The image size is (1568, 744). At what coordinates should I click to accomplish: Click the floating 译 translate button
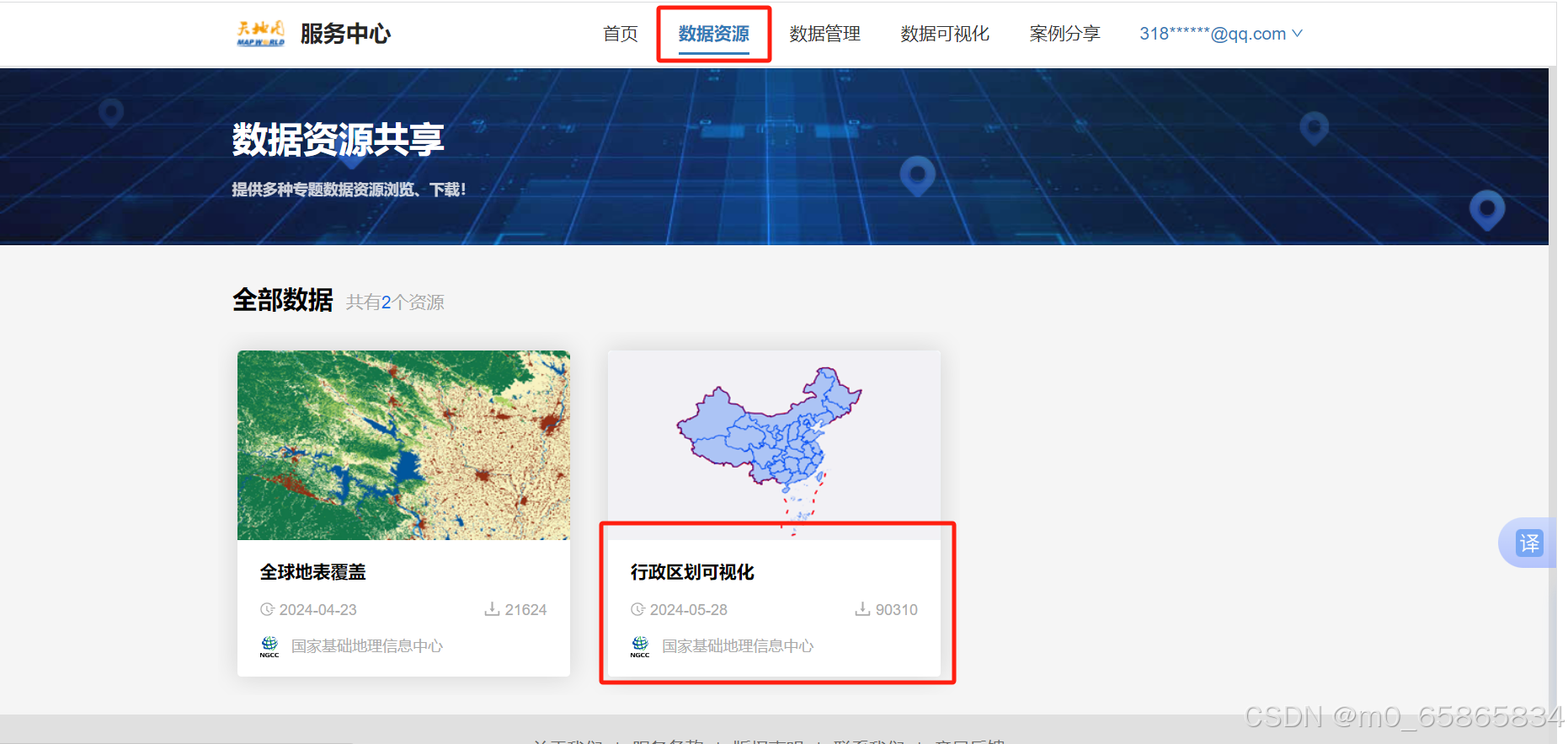[1528, 543]
